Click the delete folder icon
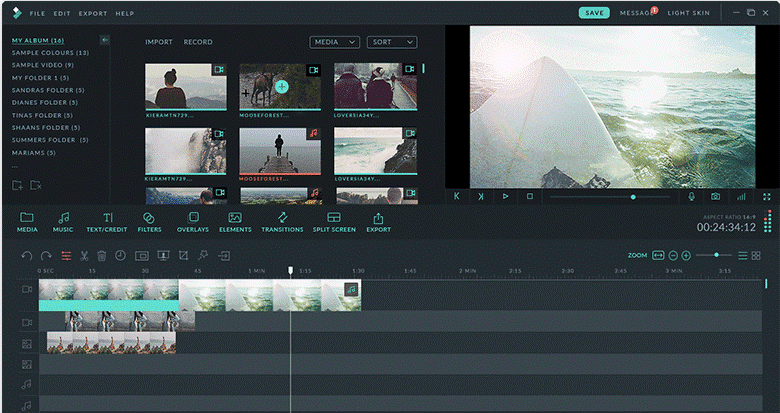The height and width of the screenshot is (413, 780). click(35, 185)
